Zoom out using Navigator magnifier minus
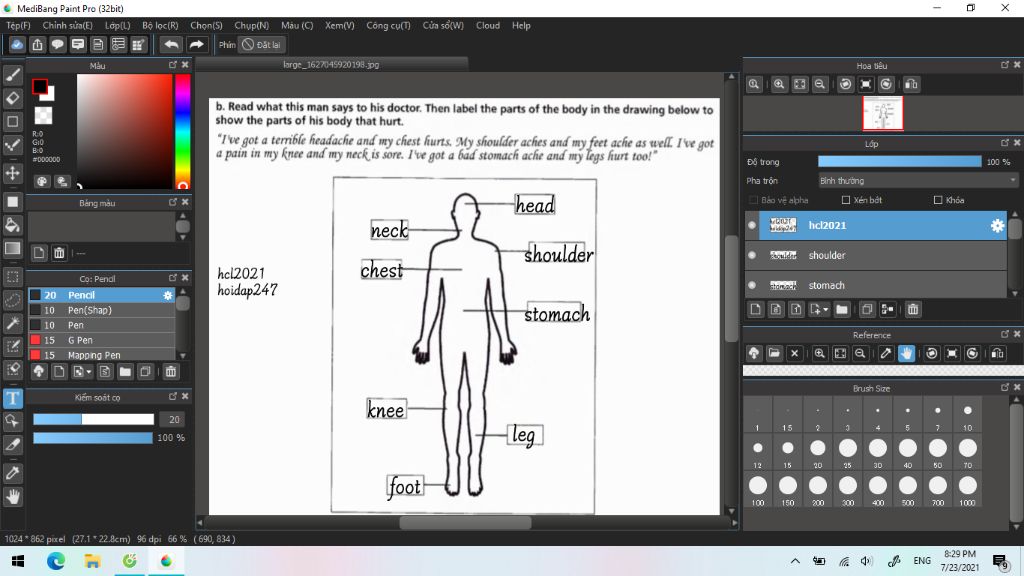Viewport: 1024px width, 576px height. [820, 84]
